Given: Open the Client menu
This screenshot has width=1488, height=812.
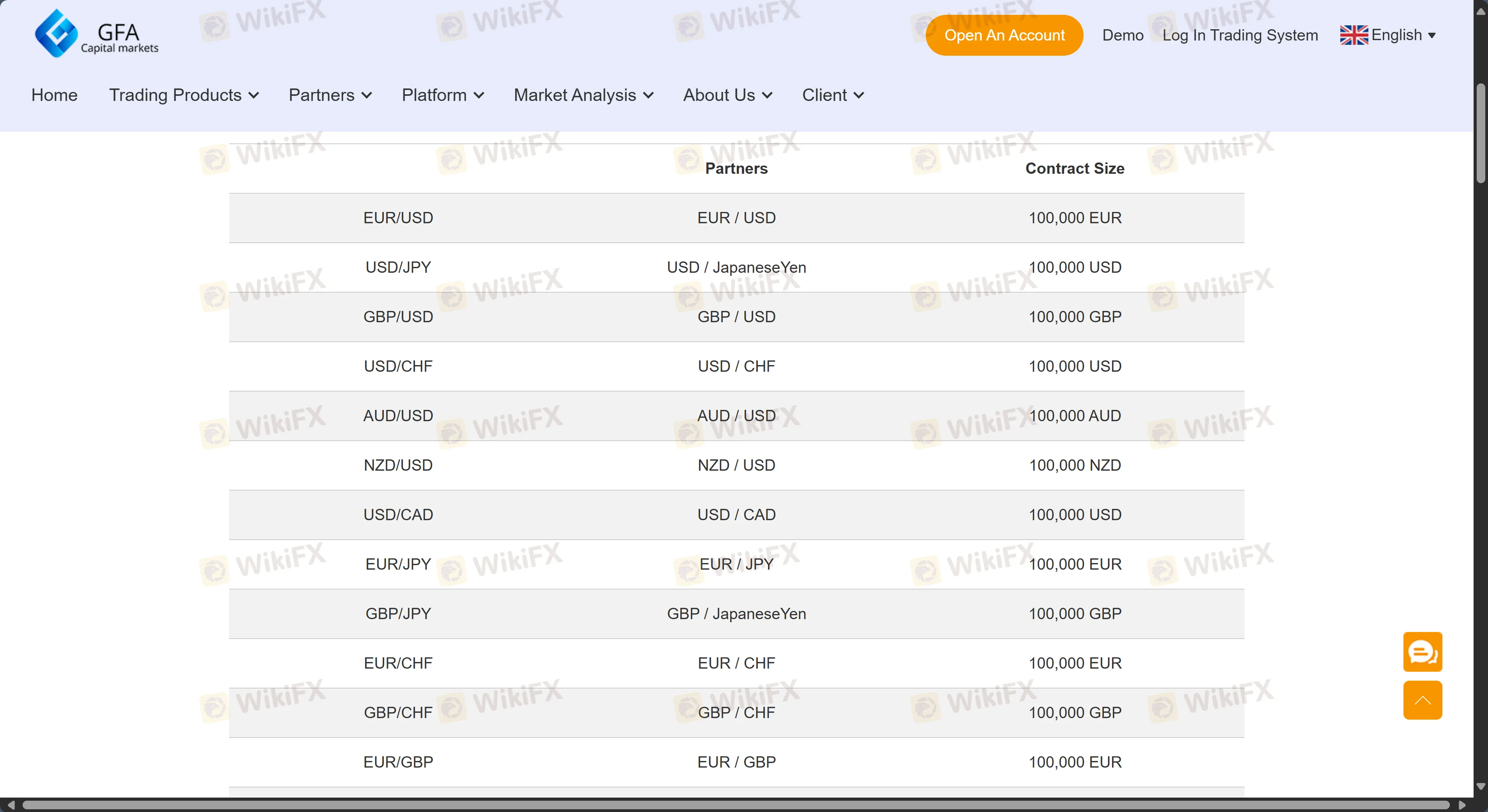Looking at the screenshot, I should click(x=832, y=95).
